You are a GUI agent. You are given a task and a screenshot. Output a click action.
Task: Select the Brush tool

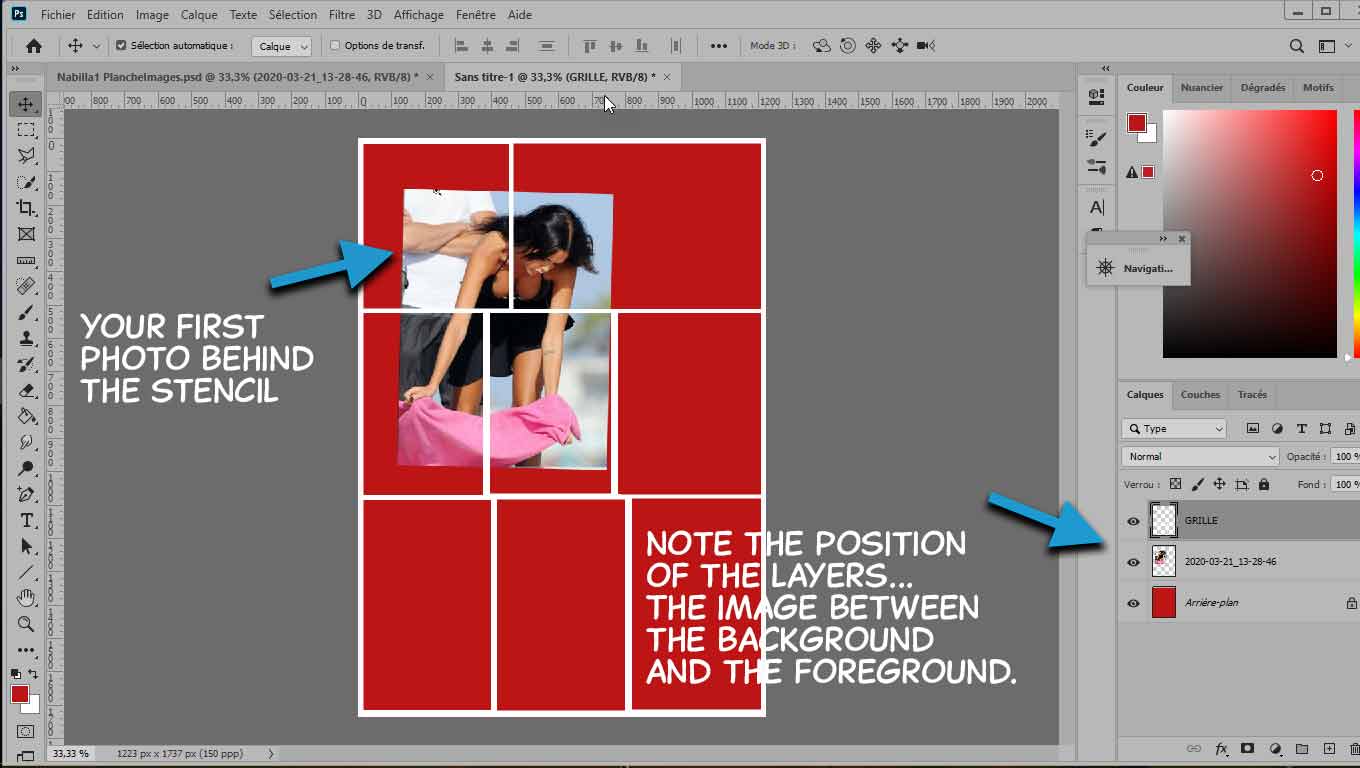pyautogui.click(x=26, y=312)
